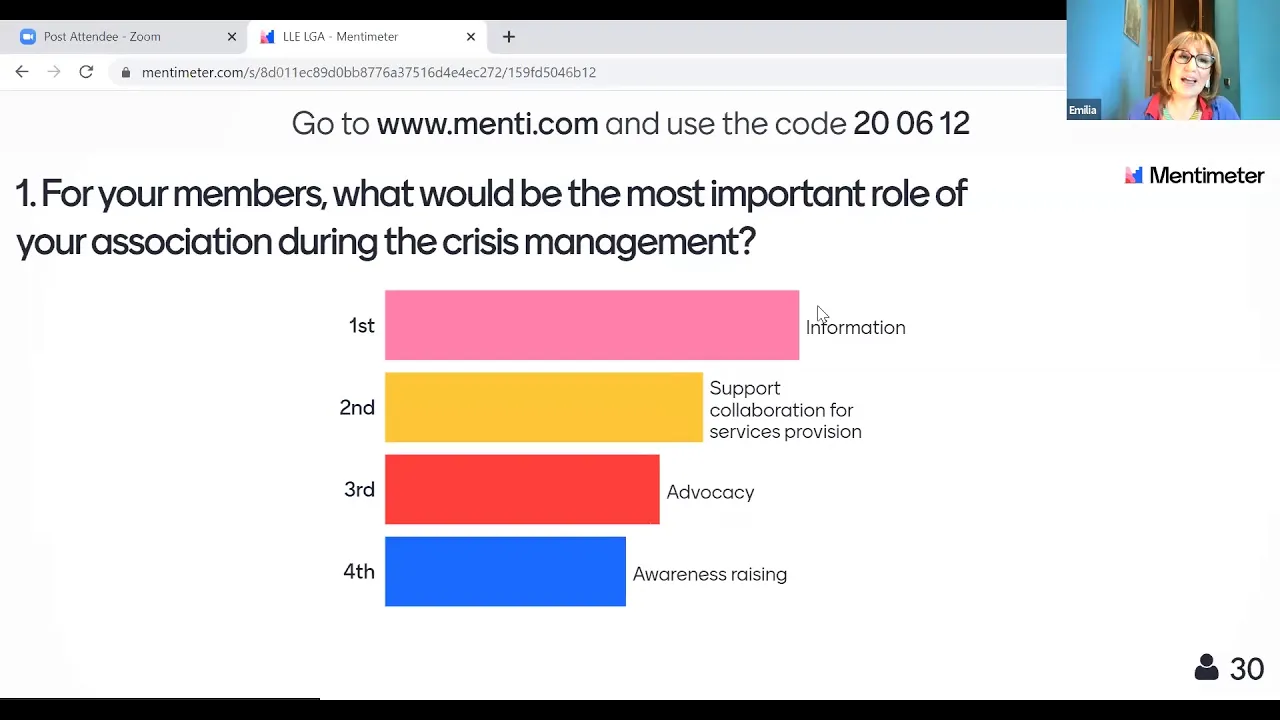Click the Awareness raising label
The height and width of the screenshot is (720, 1280).
[x=710, y=574]
